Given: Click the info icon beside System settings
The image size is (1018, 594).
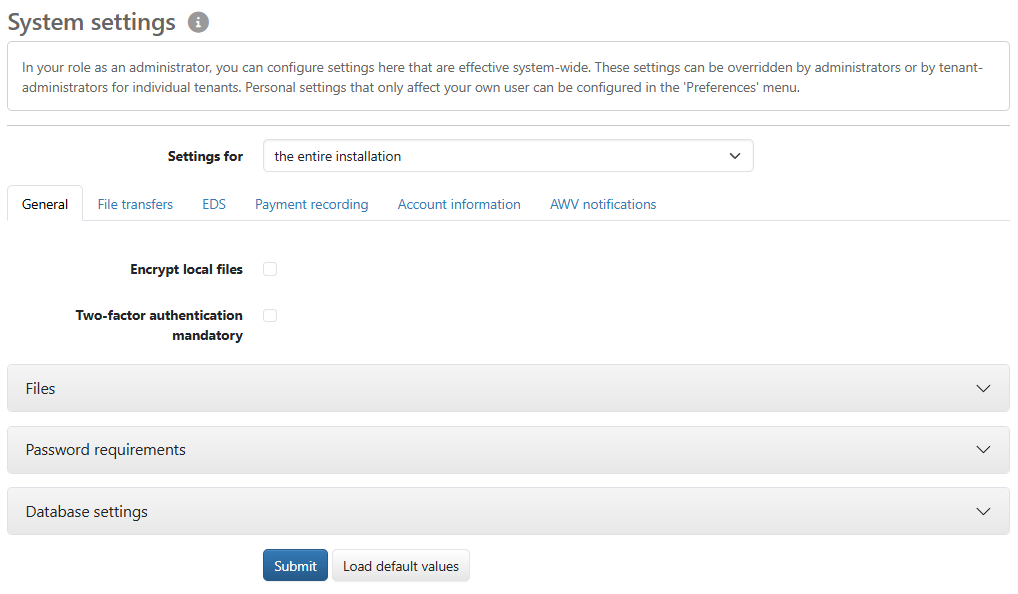Looking at the screenshot, I should [198, 22].
